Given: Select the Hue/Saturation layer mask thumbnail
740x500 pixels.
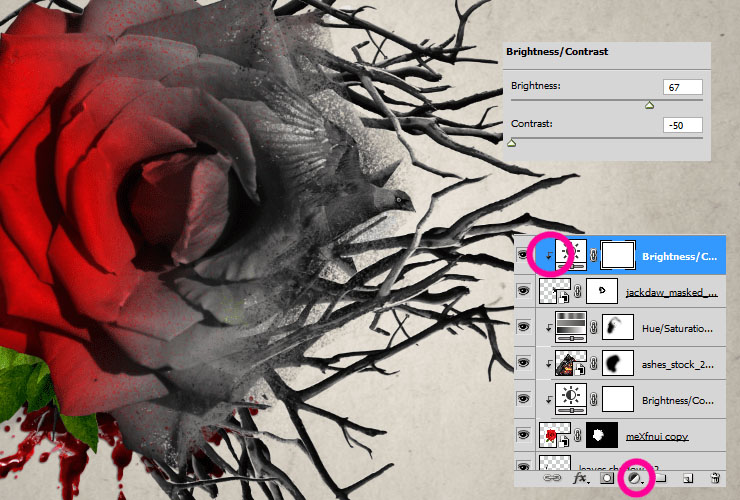Looking at the screenshot, I should 616,326.
